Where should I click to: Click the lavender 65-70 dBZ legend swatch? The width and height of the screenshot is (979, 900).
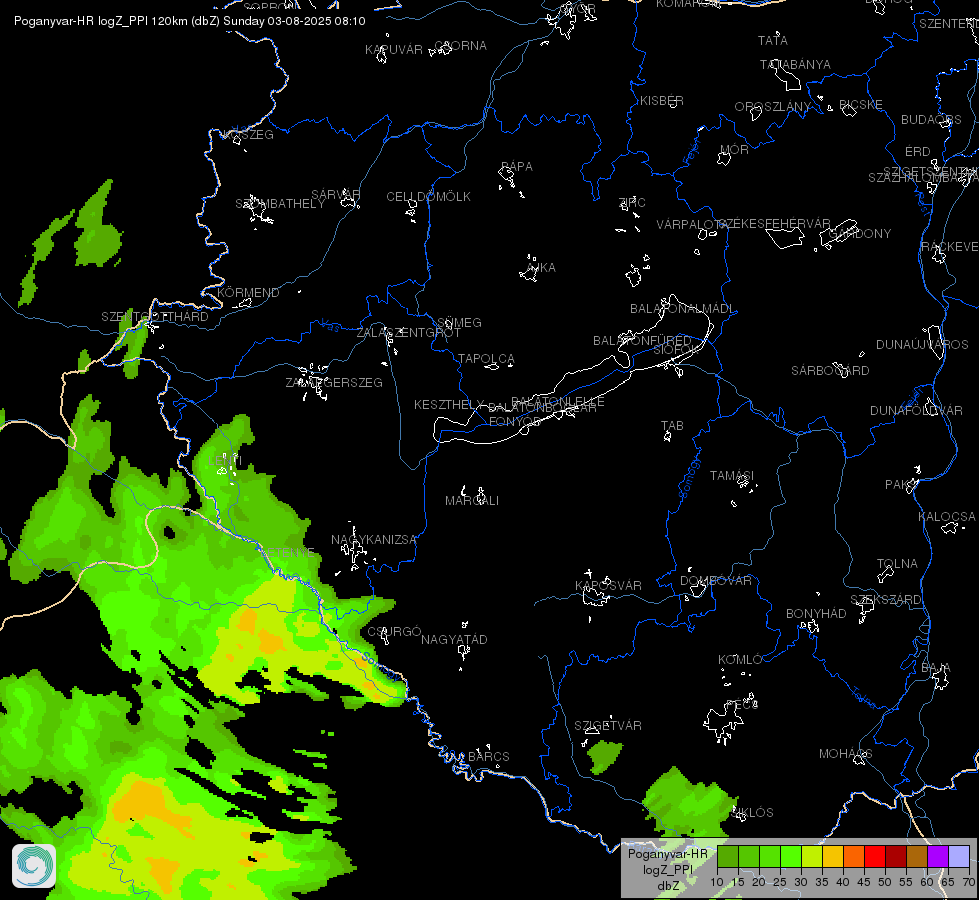[958, 857]
